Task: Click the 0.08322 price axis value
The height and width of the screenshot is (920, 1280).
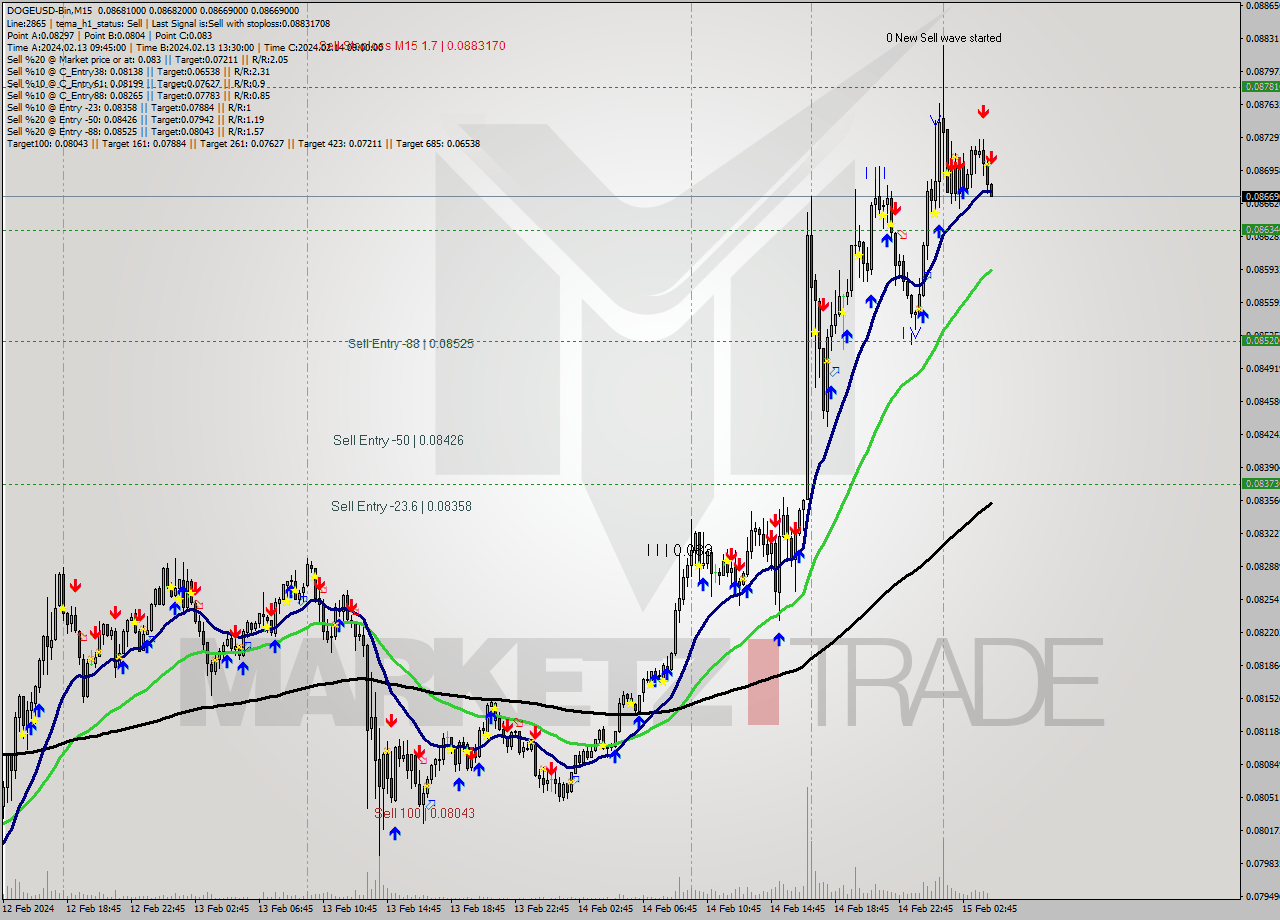Action: [x=1262, y=533]
